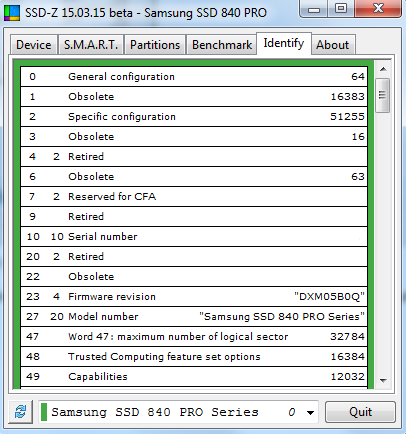Click the scrollbar up arrow
This screenshot has width=406, height=434.
tap(383, 69)
